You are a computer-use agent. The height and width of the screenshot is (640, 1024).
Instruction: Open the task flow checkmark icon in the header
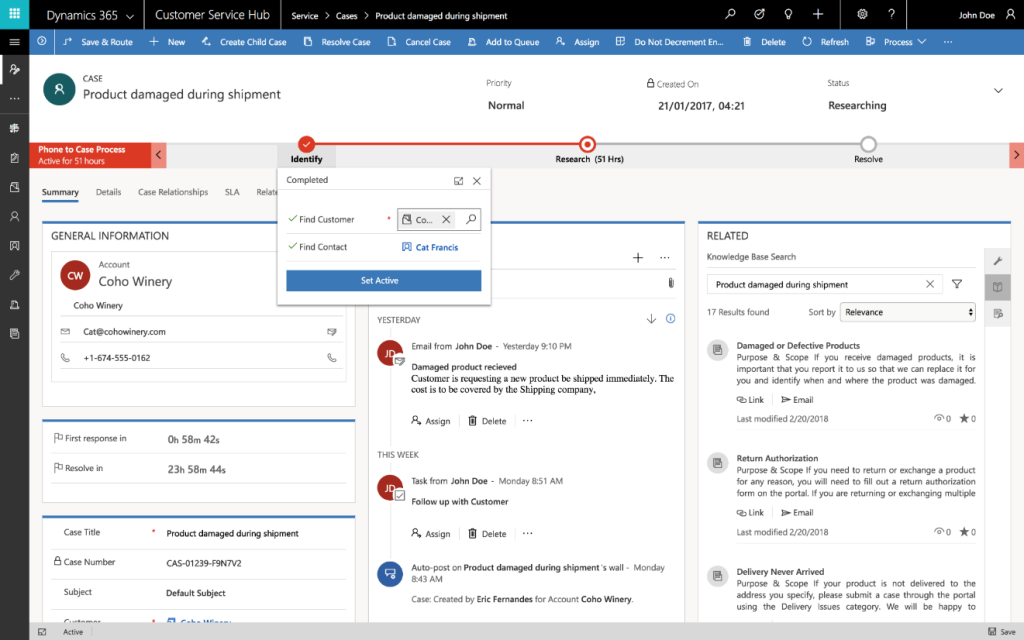point(759,14)
